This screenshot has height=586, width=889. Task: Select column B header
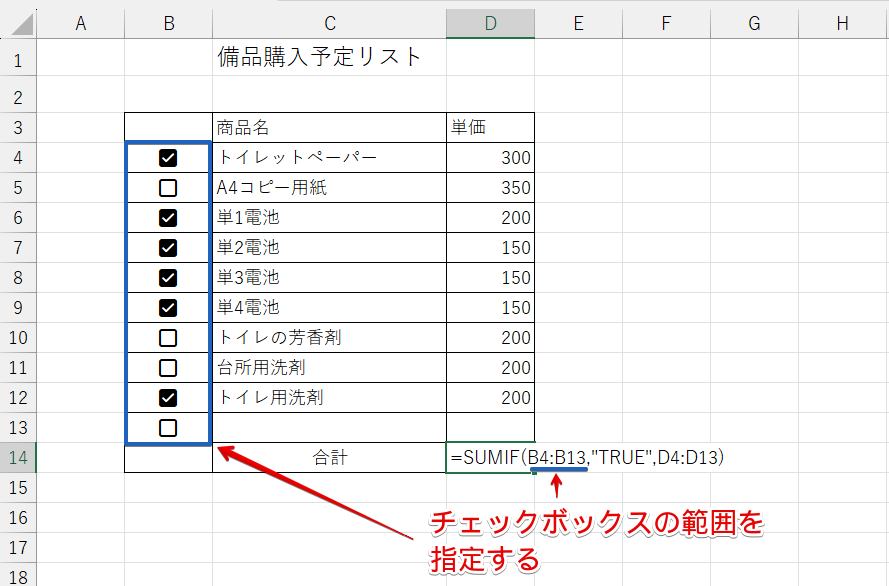tap(168, 24)
